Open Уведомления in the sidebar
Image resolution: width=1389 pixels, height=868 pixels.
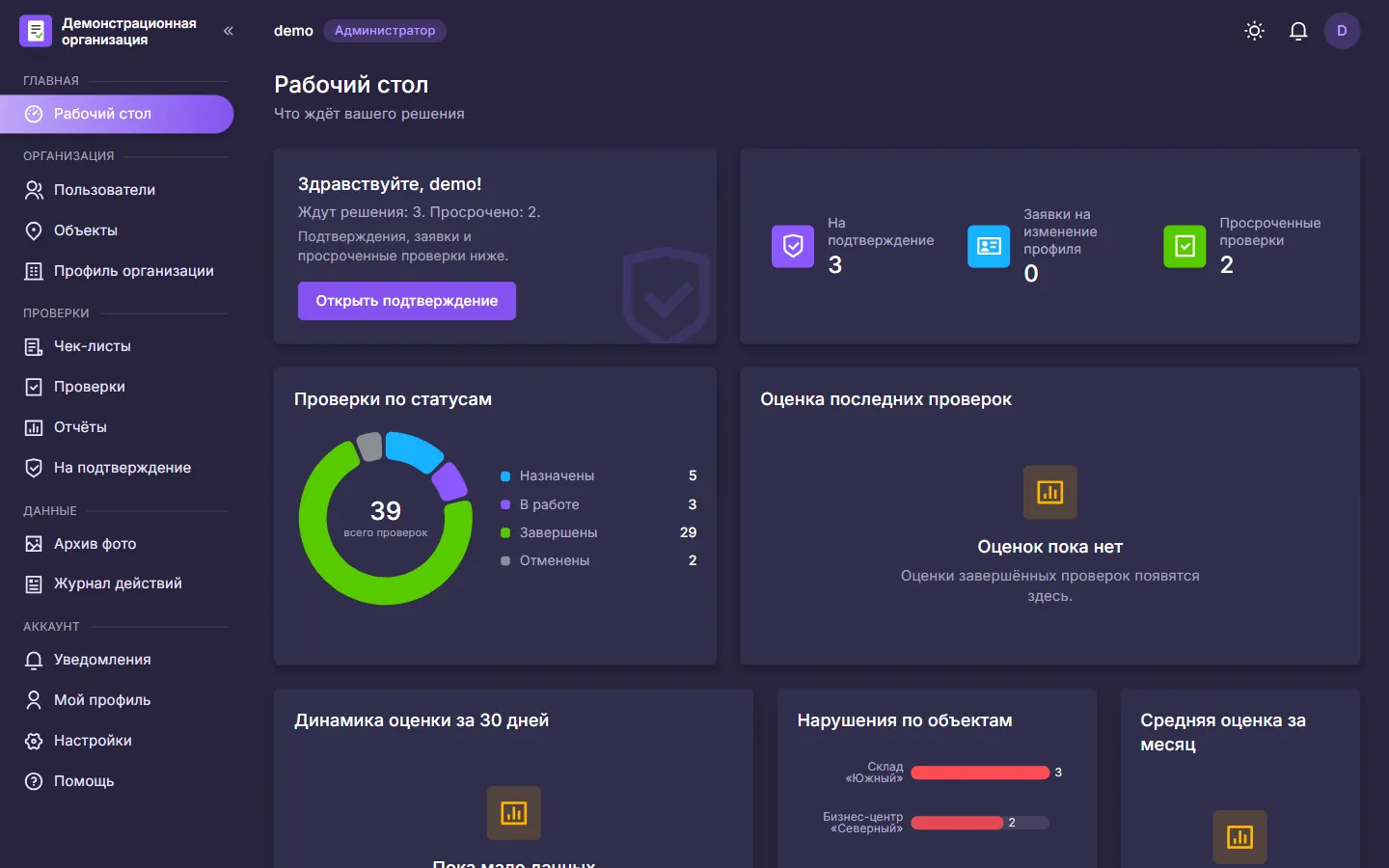(x=117, y=660)
